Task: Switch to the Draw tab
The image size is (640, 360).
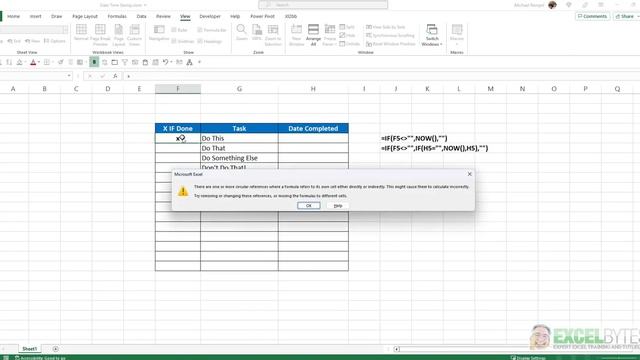Action: pyautogui.click(x=57, y=16)
